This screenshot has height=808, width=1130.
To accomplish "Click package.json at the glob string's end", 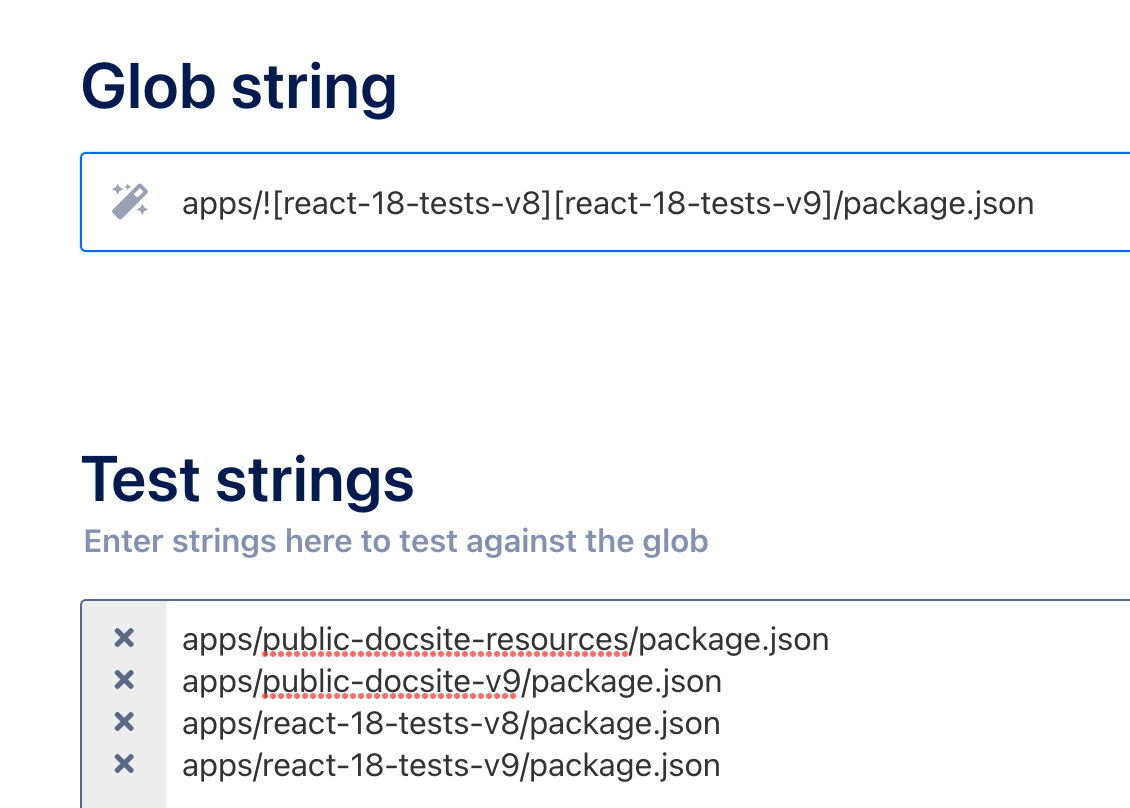I will pos(939,204).
